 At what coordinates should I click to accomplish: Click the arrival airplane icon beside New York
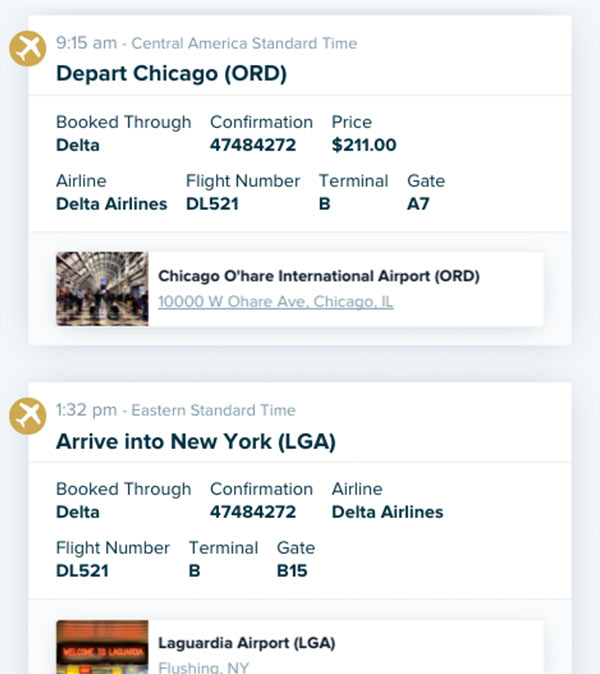click(28, 416)
